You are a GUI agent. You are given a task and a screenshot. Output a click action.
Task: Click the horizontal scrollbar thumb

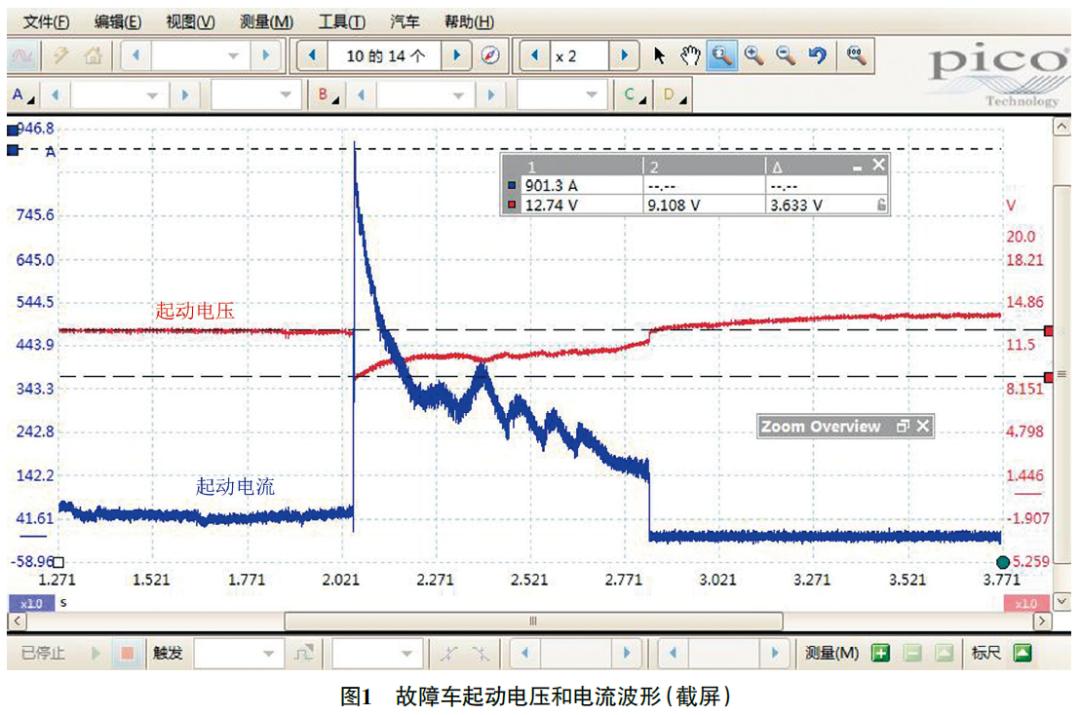pyautogui.click(x=533, y=621)
